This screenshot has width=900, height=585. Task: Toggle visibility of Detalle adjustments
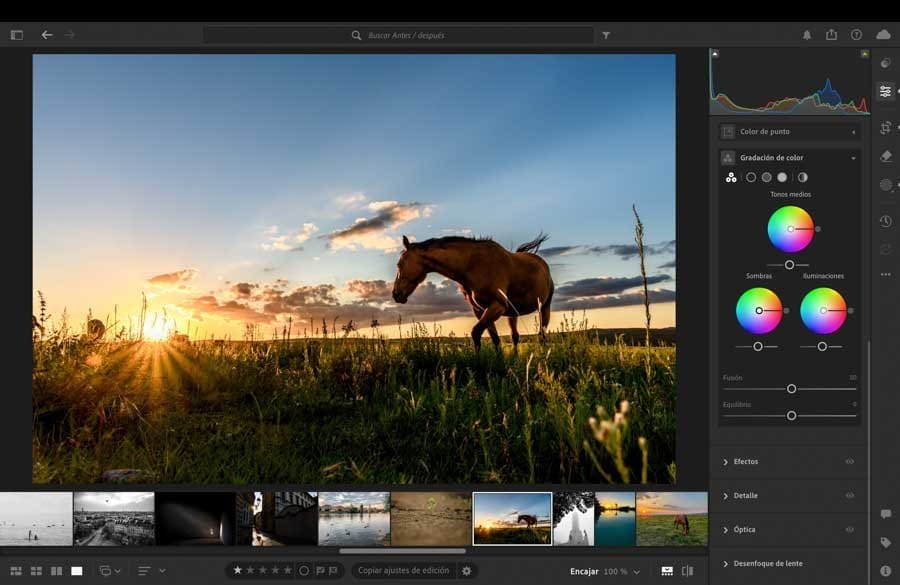pos(849,496)
